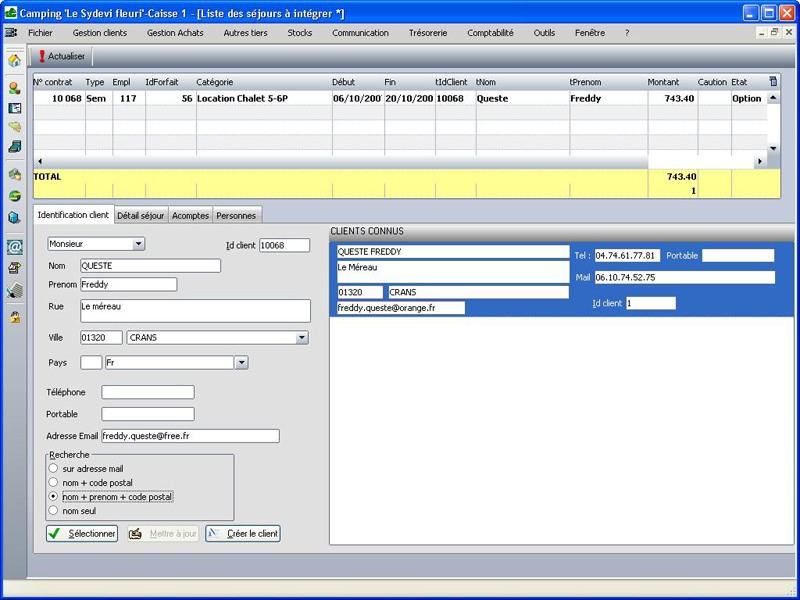Open the Comptabilité menu
Viewport: 800px width, 600px height.
pyautogui.click(x=490, y=33)
